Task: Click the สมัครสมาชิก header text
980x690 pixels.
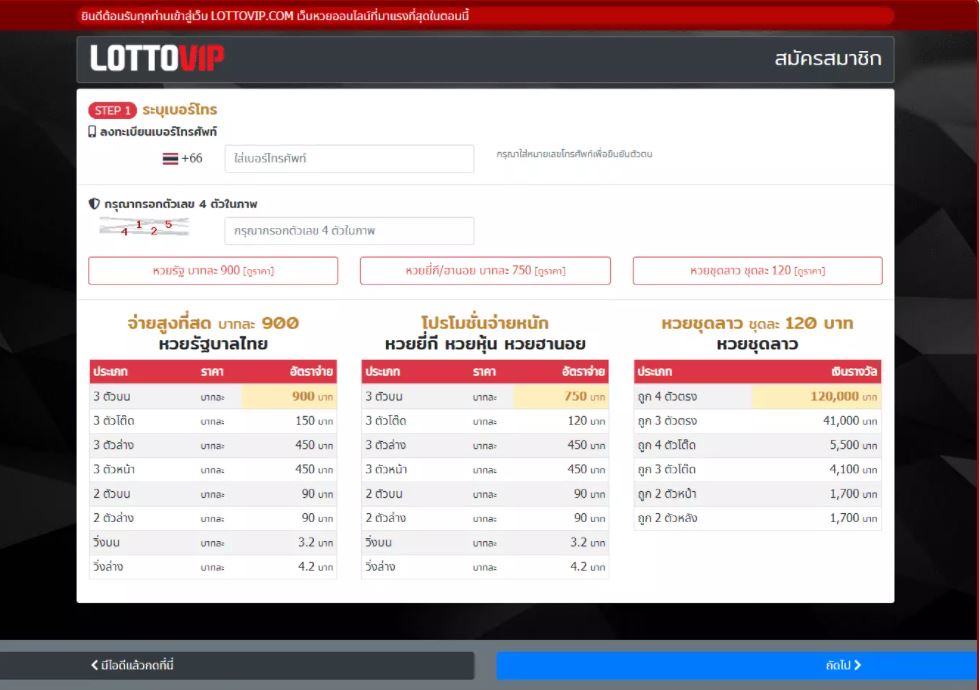Action: click(x=828, y=59)
